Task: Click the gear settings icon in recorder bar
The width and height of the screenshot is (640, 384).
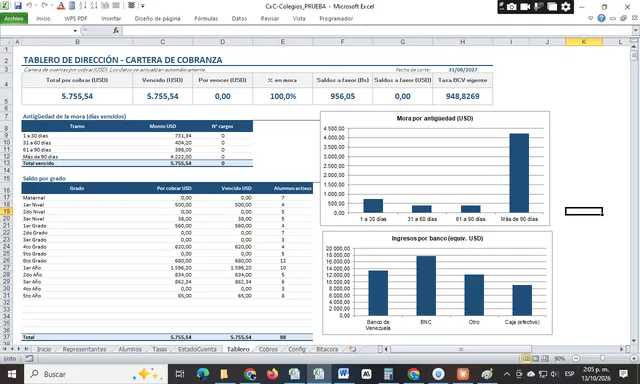Action: pyautogui.click(x=566, y=7)
